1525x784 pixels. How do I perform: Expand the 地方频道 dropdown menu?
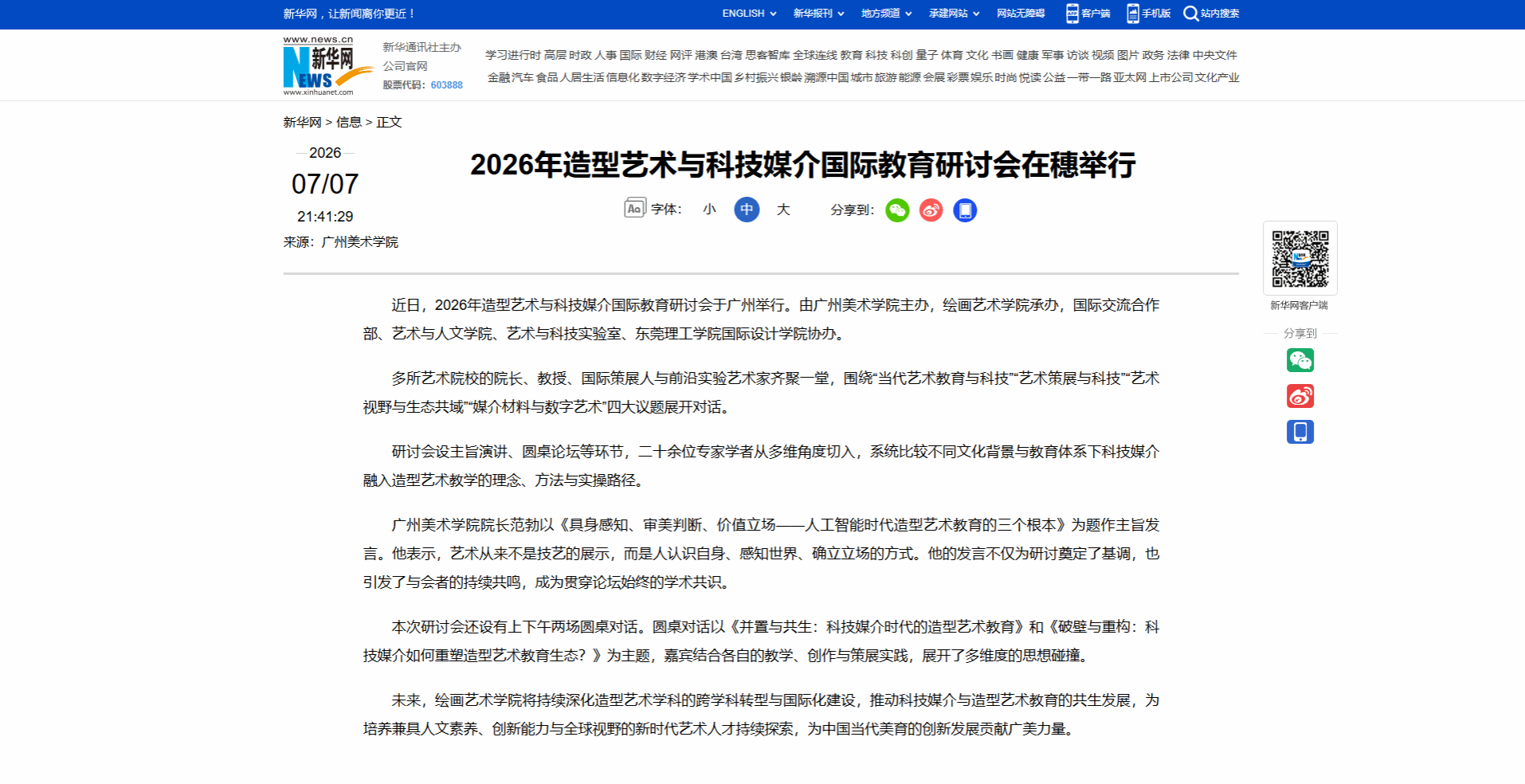pyautogui.click(x=886, y=14)
